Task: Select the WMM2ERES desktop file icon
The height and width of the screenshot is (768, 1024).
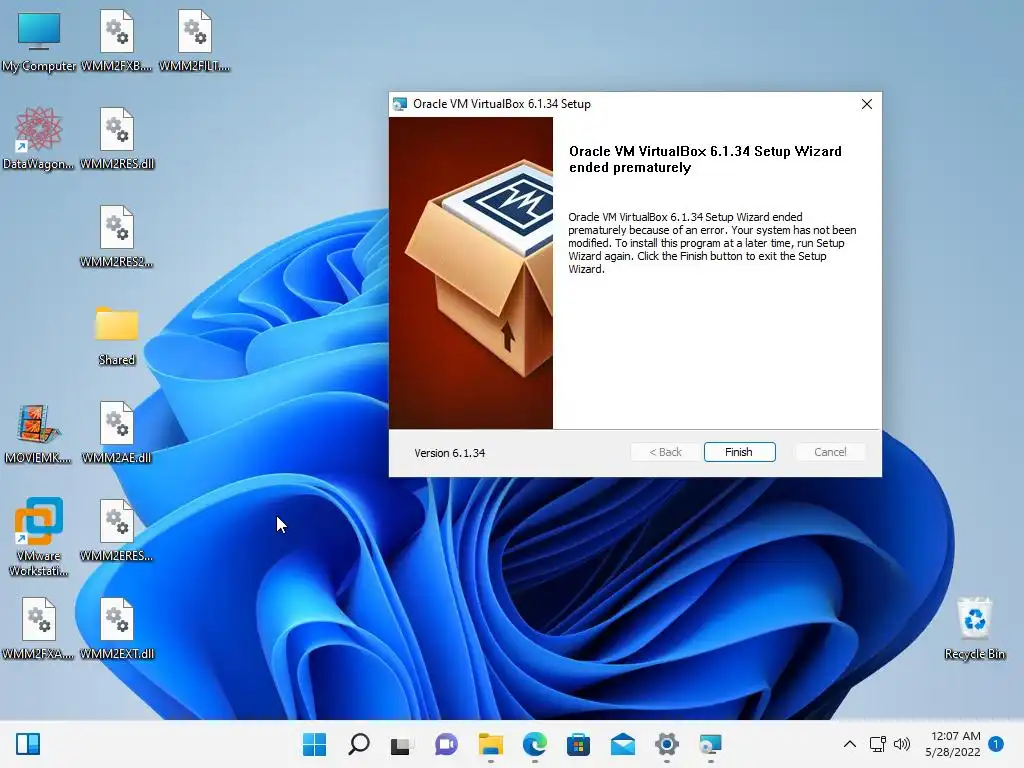Action: point(117,531)
